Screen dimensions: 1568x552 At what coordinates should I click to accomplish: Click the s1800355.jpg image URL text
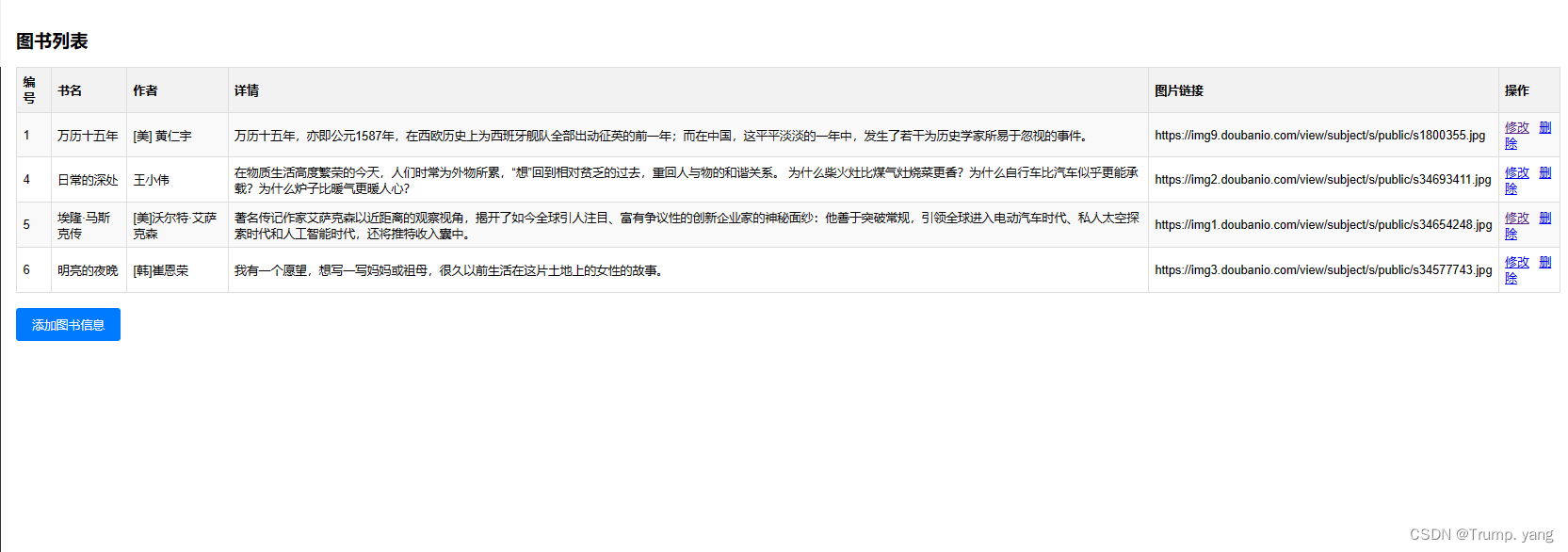tap(1319, 136)
